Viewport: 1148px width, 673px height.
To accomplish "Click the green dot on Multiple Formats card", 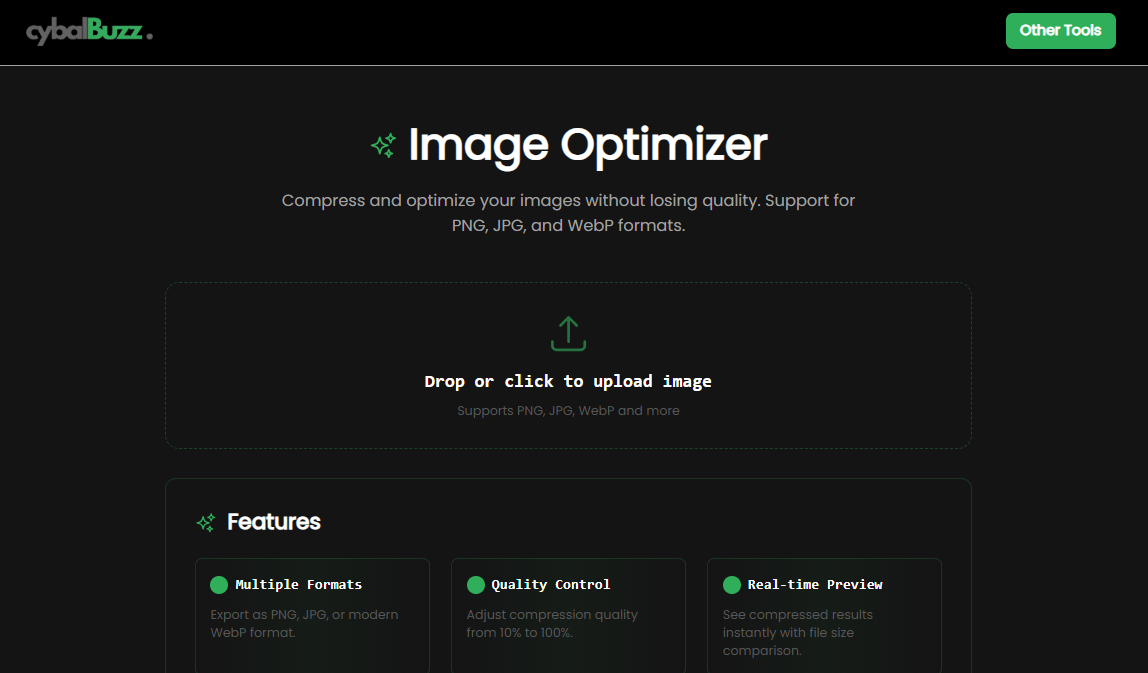I will 219,584.
